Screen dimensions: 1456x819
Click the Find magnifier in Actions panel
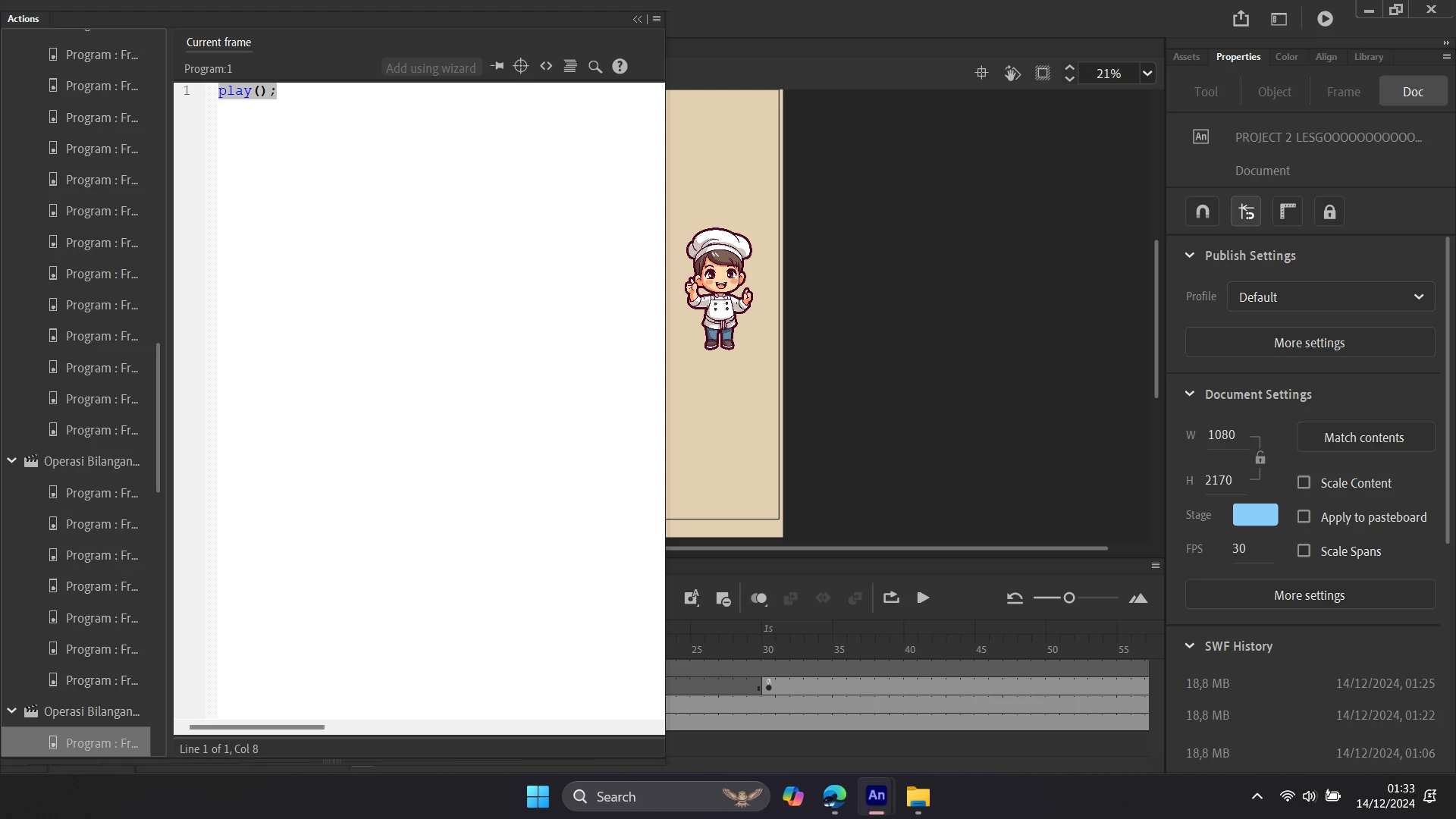click(595, 67)
